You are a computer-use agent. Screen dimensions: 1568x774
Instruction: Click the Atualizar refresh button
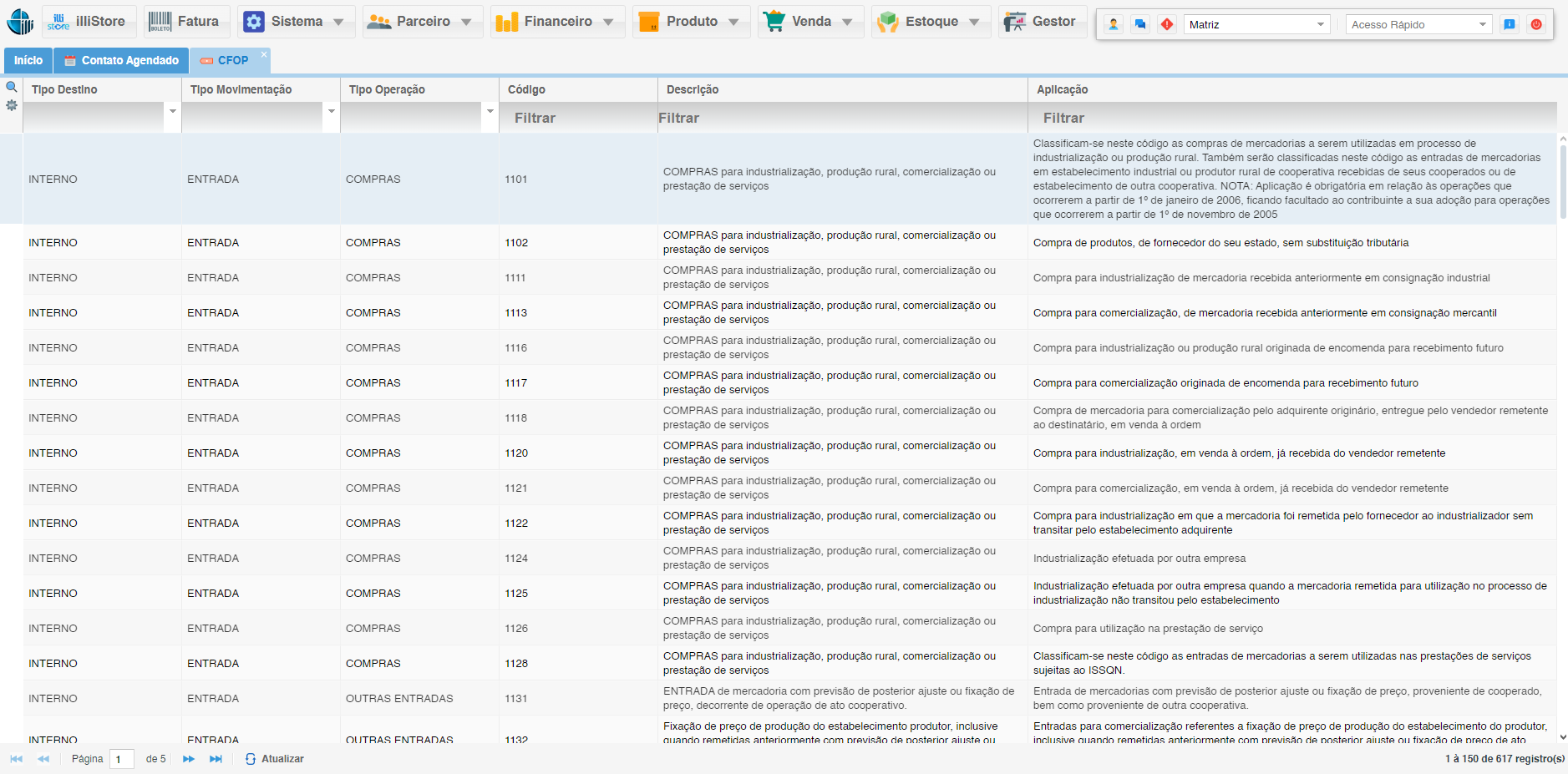(275, 759)
